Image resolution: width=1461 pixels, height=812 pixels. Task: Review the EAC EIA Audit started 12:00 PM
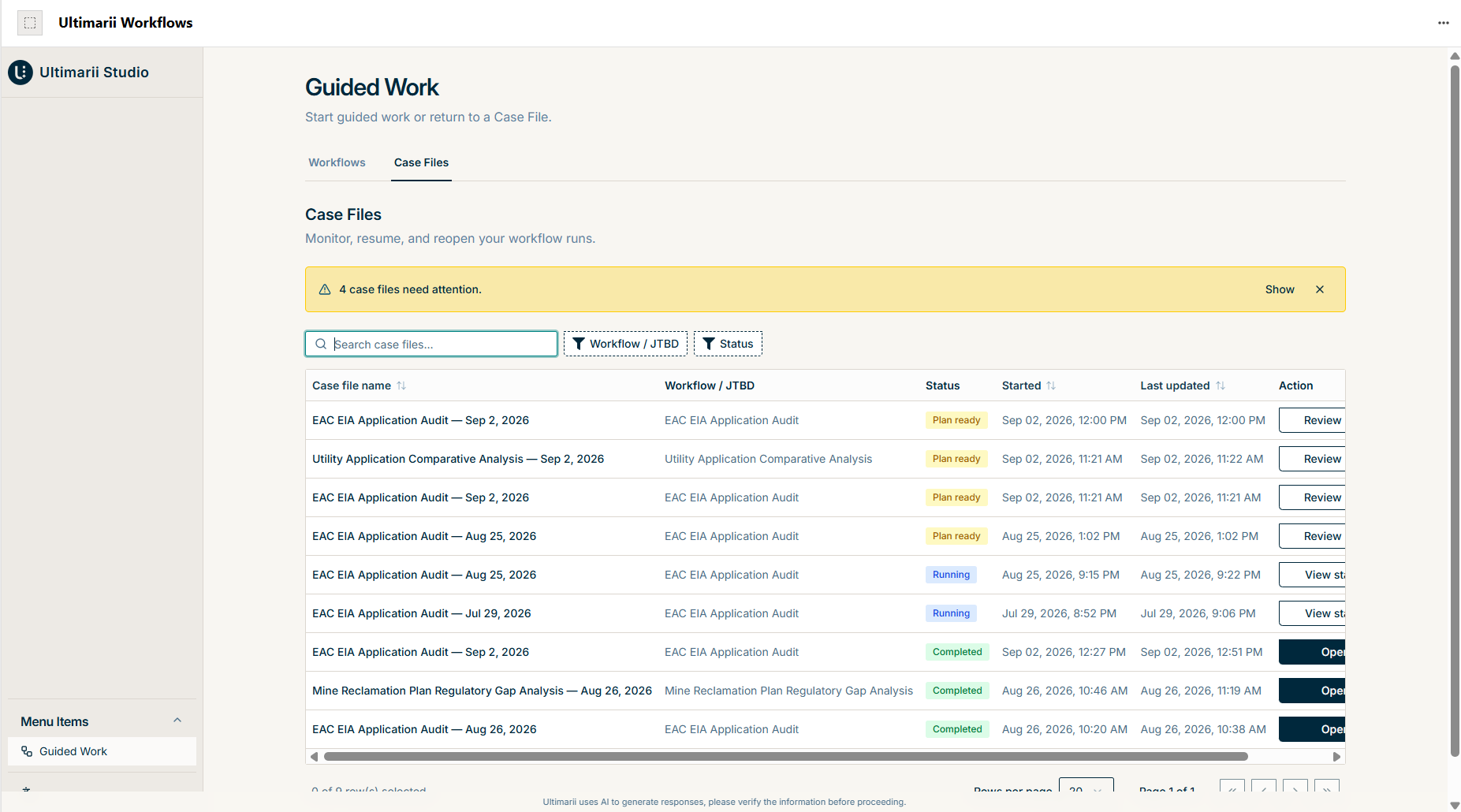click(1312, 420)
